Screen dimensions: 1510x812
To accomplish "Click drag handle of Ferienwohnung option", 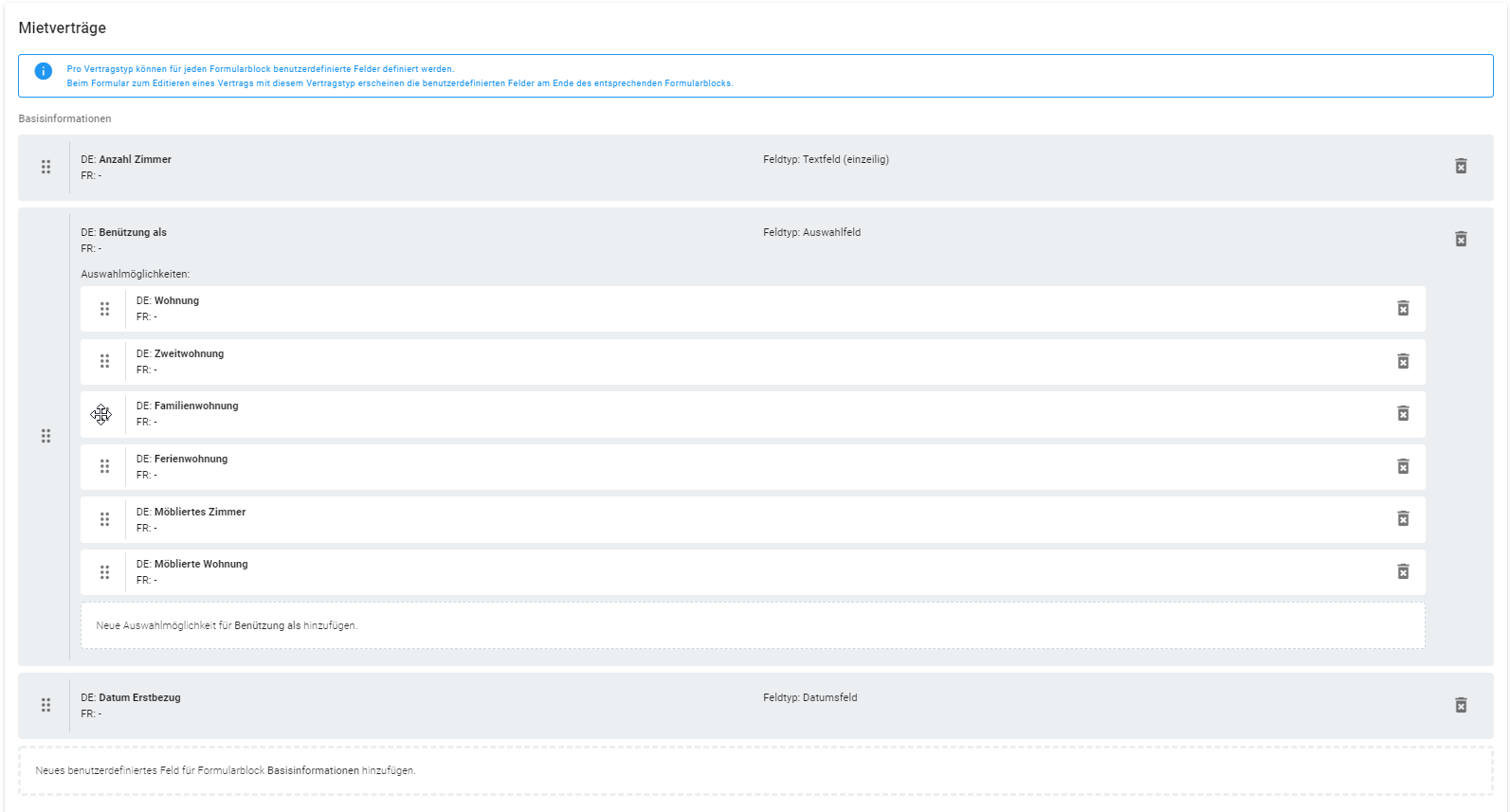I will pos(104,466).
